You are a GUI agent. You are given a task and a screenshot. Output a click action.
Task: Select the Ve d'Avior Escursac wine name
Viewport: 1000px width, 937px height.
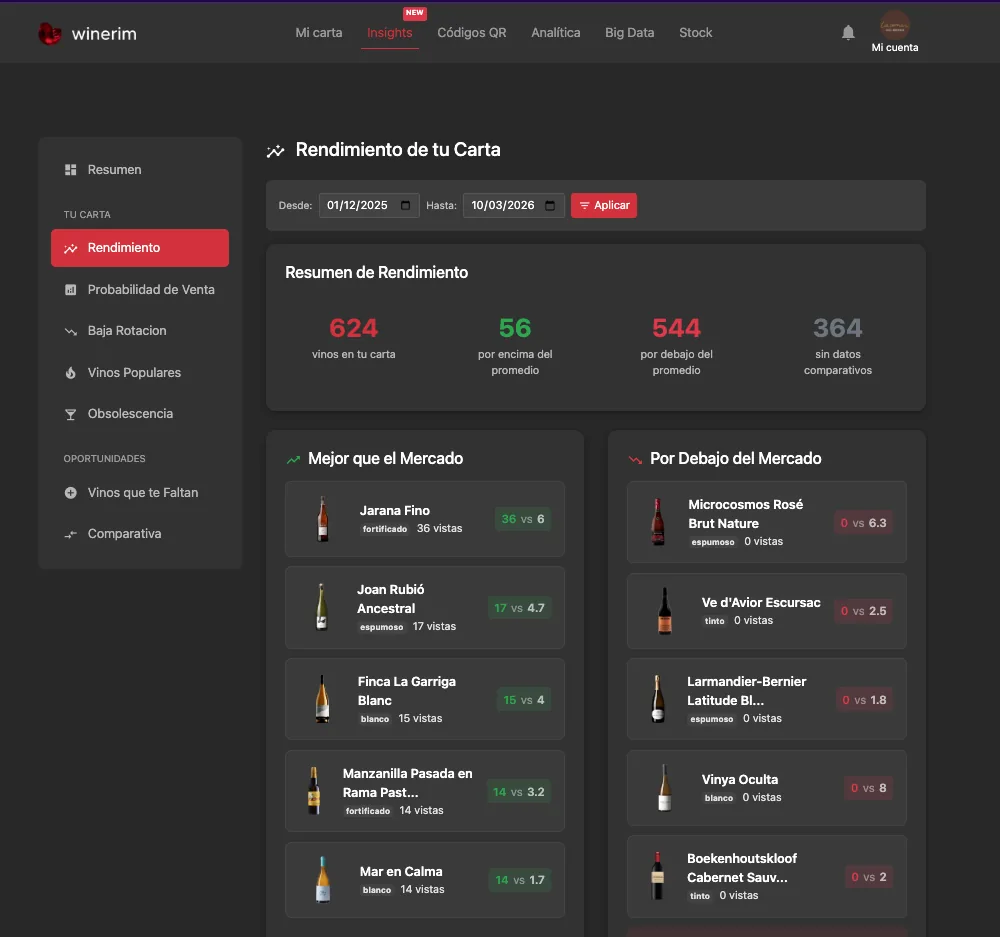[761, 603]
